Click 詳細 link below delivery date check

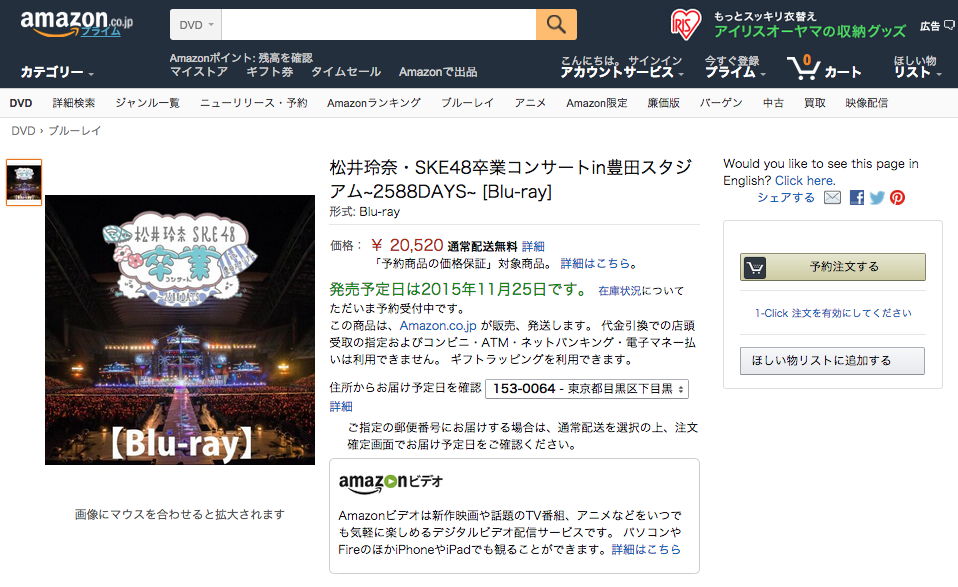[341, 406]
